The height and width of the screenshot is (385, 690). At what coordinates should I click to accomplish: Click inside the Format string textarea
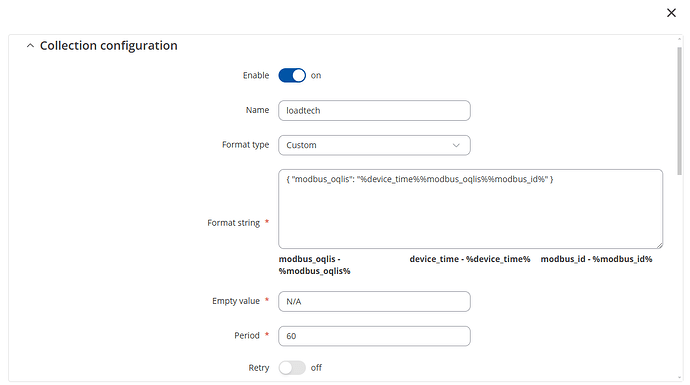click(x=470, y=209)
